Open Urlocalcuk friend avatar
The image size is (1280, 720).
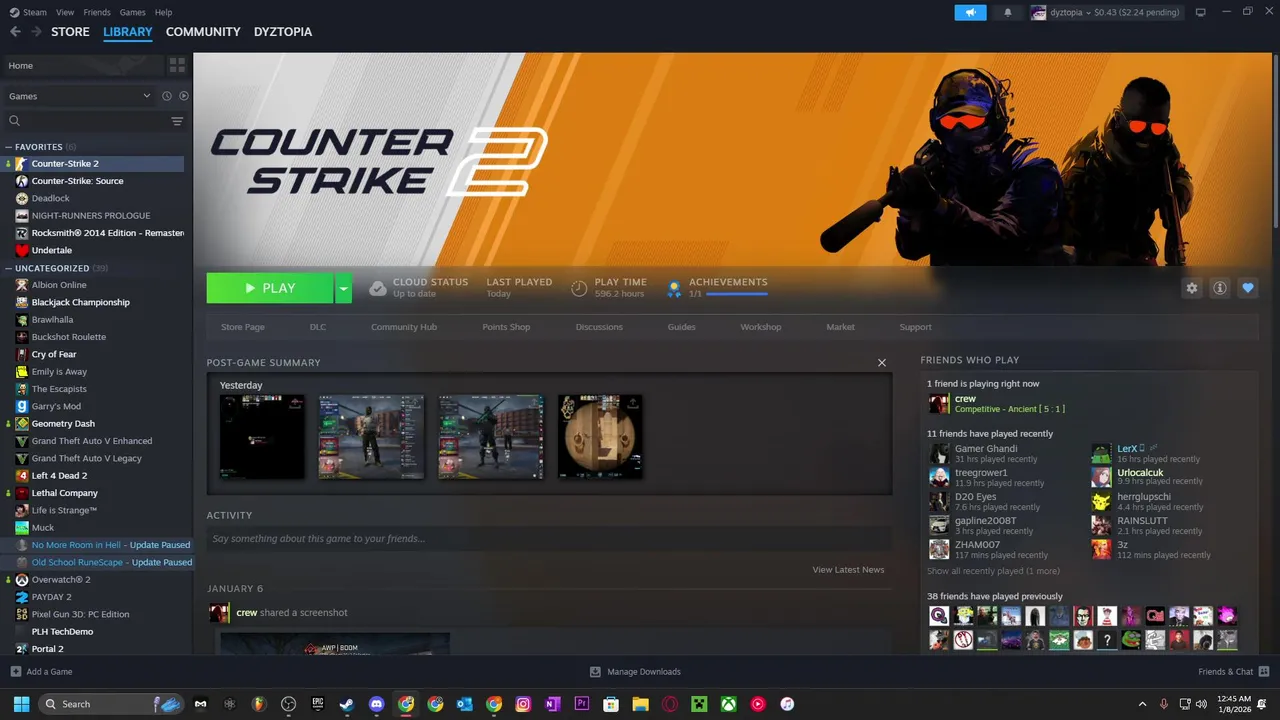[x=1101, y=477]
